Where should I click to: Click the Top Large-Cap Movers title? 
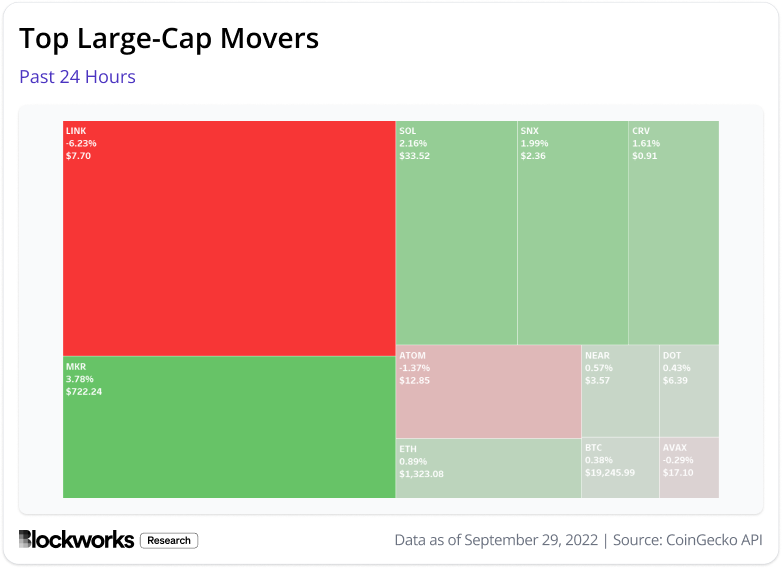tap(169, 39)
